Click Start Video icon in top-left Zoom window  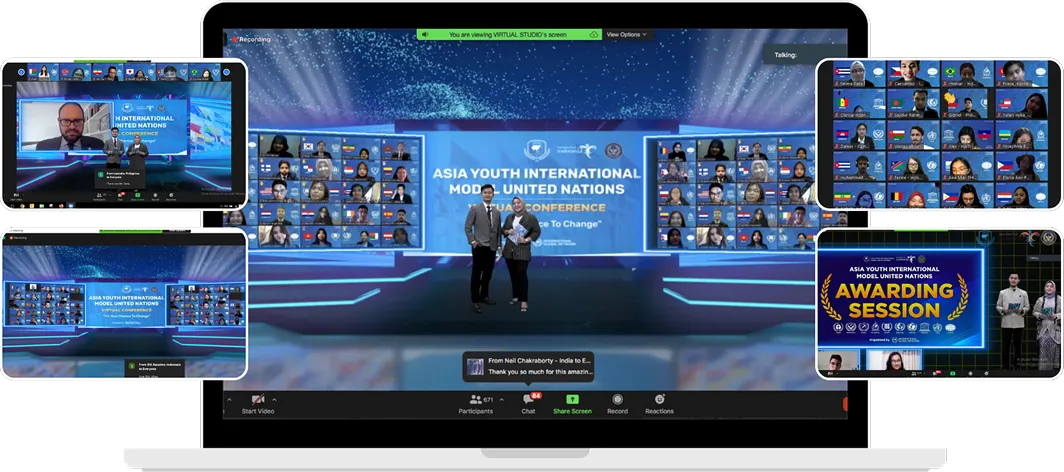point(16,195)
